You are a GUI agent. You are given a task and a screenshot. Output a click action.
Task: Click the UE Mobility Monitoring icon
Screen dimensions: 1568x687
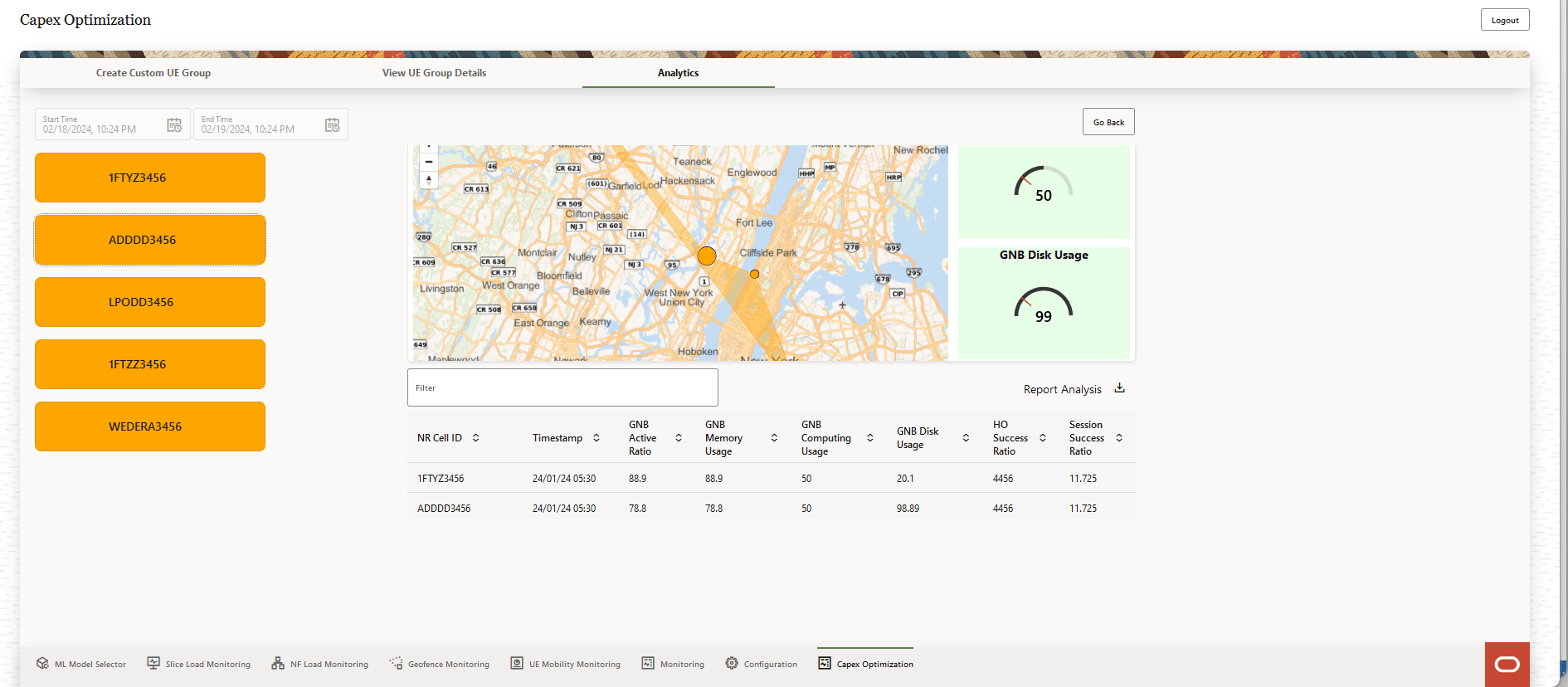pos(517,663)
